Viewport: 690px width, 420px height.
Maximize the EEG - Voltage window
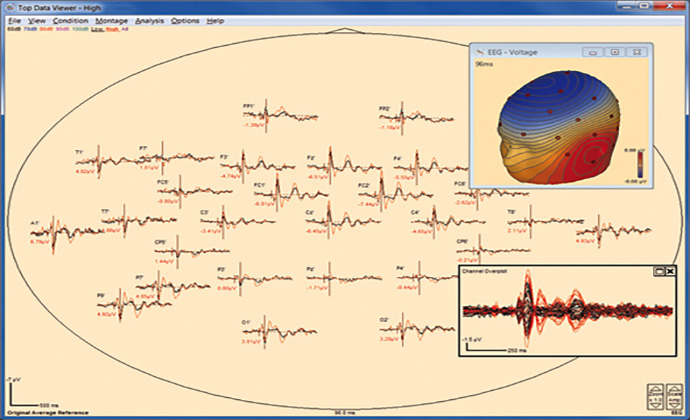[x=616, y=51]
